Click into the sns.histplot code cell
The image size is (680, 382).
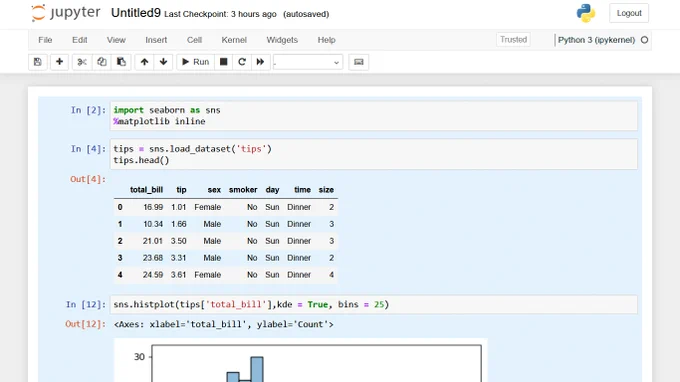click(374, 304)
